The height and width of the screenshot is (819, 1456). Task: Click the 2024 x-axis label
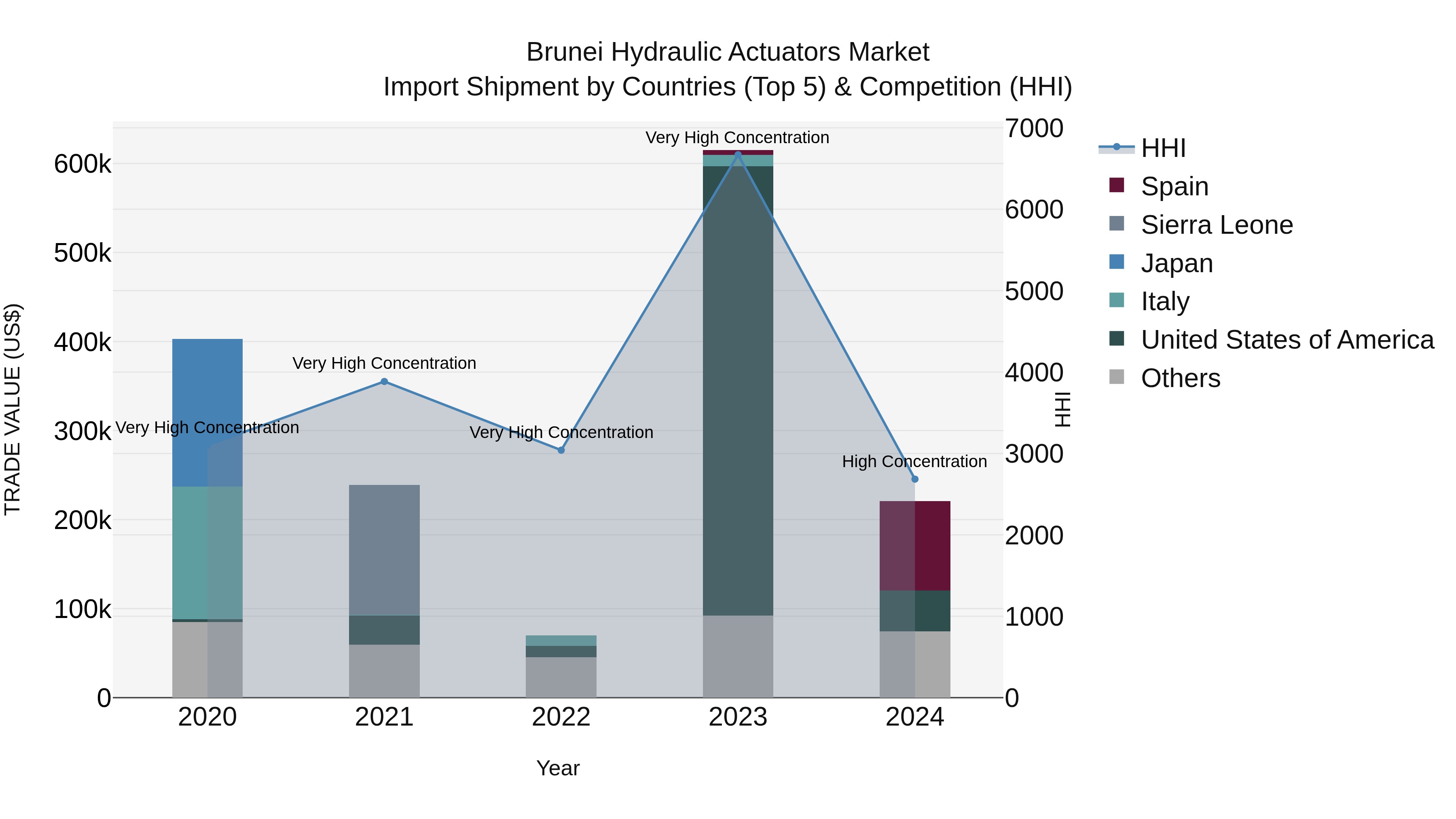click(915, 717)
